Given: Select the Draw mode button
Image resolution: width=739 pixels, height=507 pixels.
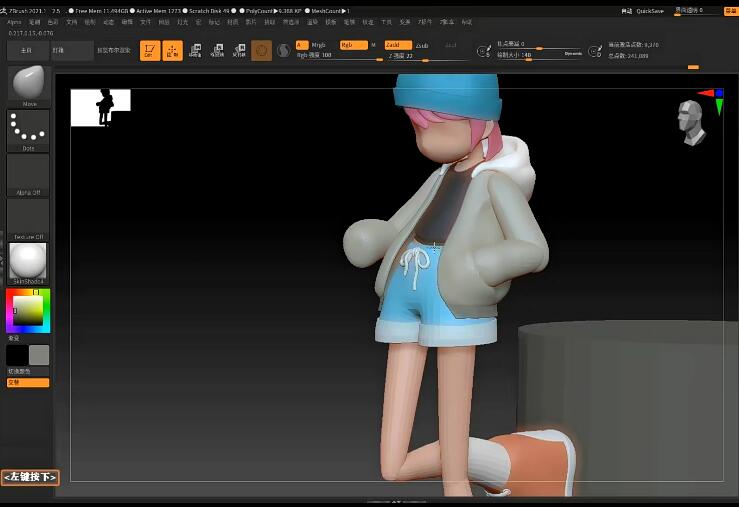Looking at the screenshot, I should click(x=173, y=51).
